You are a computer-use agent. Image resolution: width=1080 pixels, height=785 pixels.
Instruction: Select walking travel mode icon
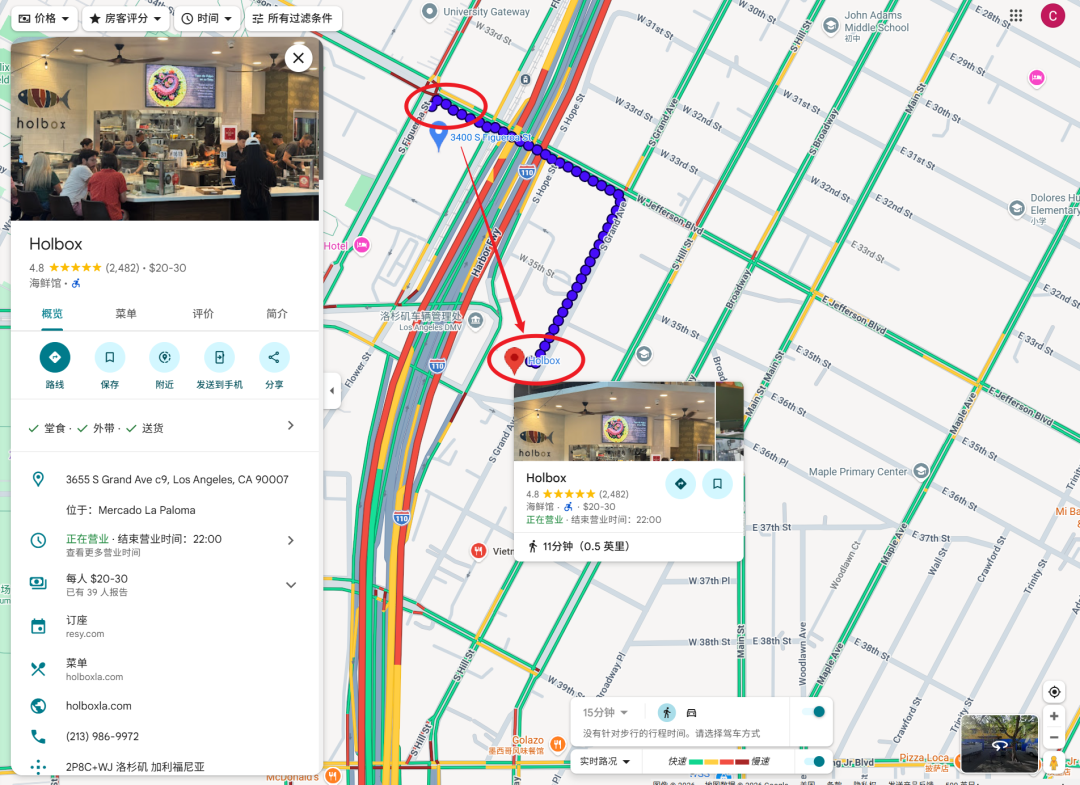[667, 713]
